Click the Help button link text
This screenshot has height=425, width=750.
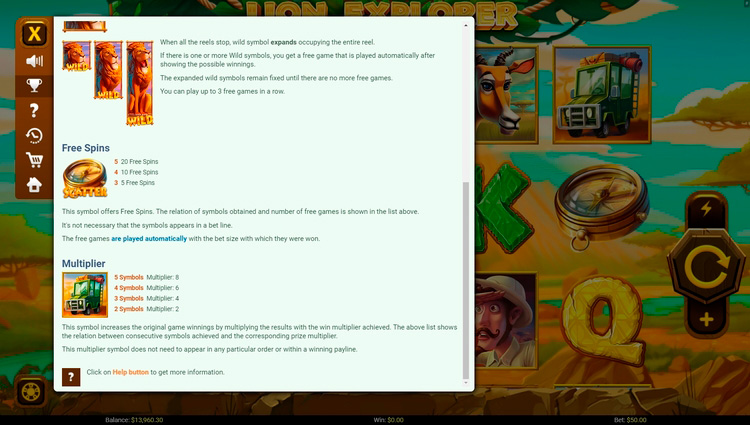coord(130,372)
